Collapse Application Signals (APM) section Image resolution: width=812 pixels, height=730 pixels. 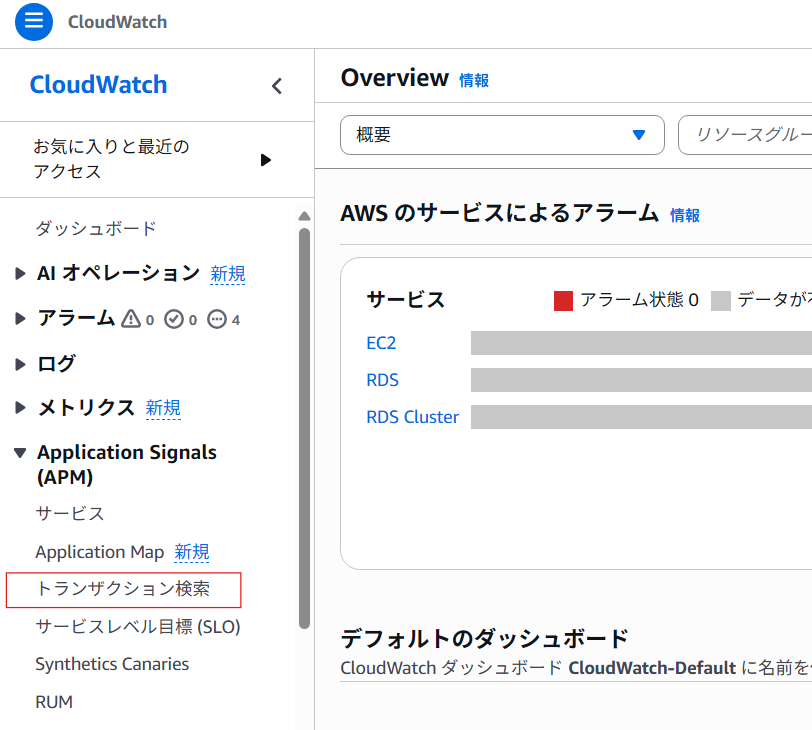tap(21, 453)
